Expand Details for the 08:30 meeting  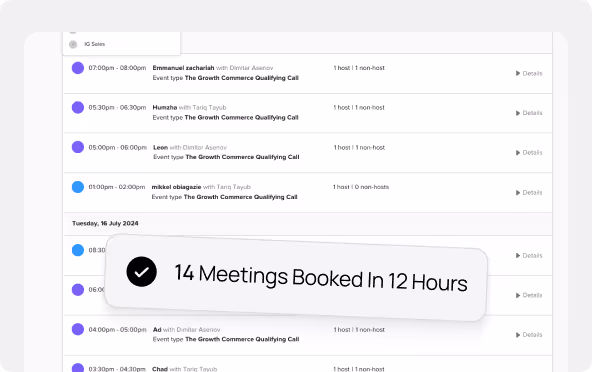click(x=529, y=256)
